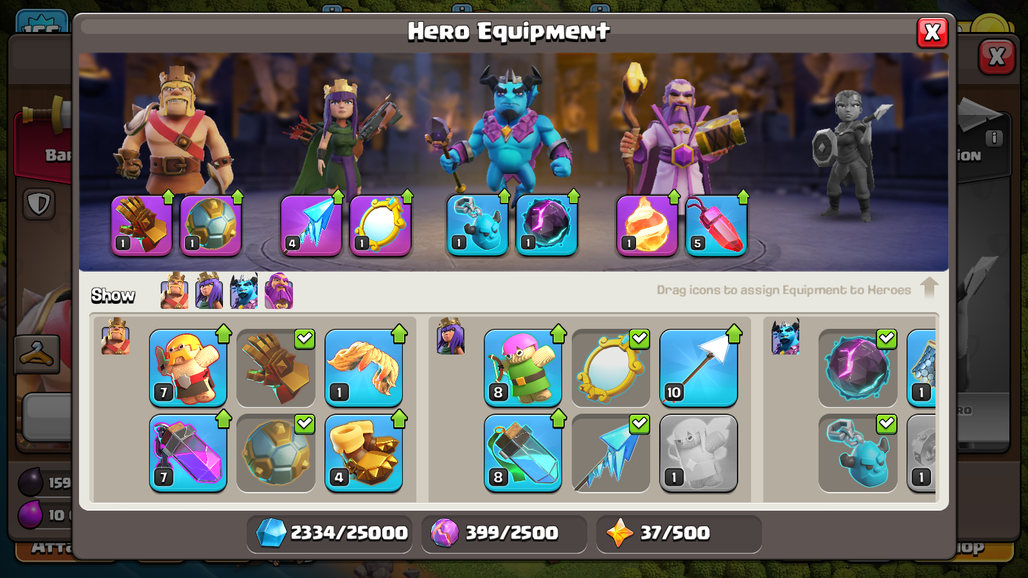Image resolution: width=1028 pixels, height=578 pixels.
Task: Filter equipment by Minion Prince portrait
Action: click(244, 290)
